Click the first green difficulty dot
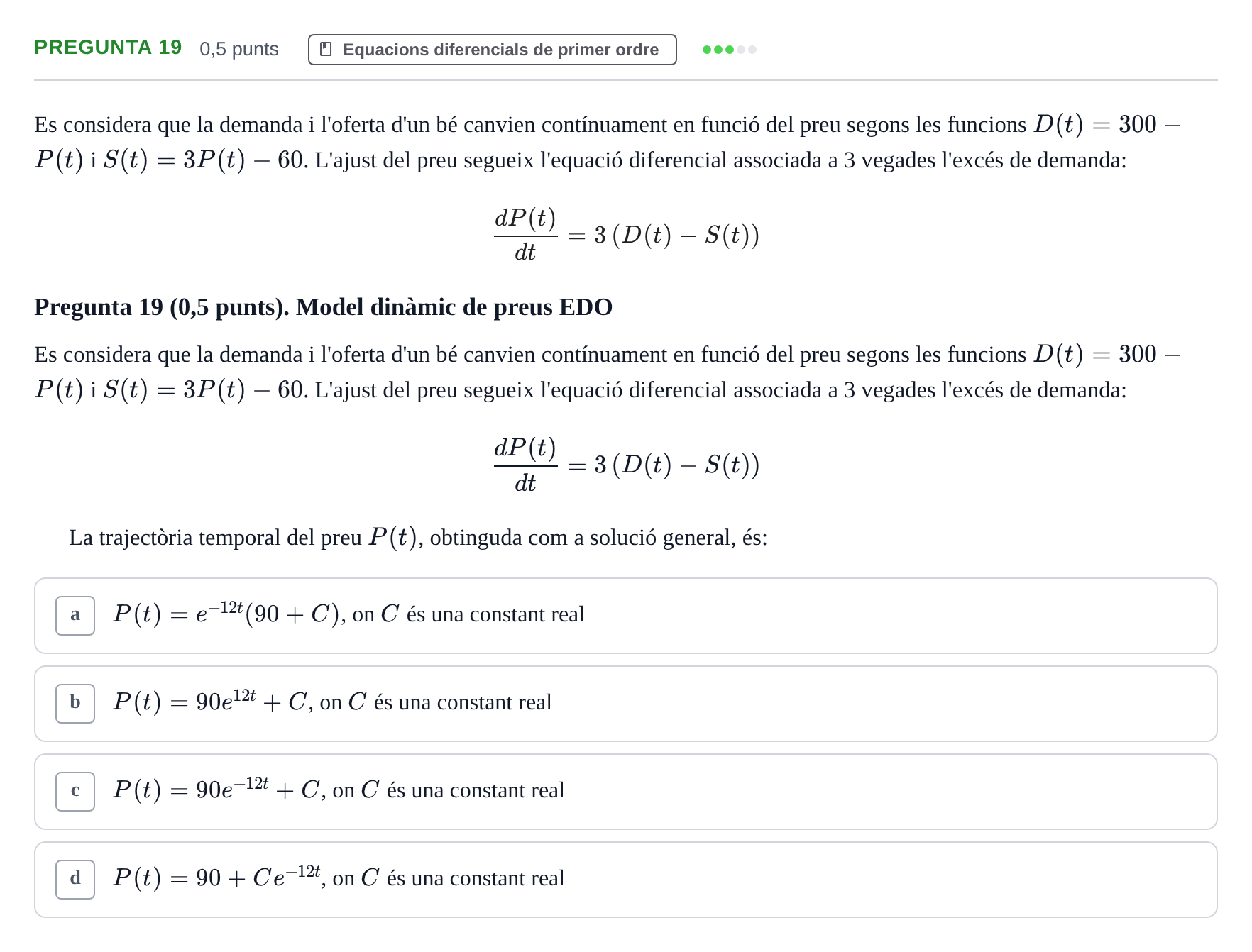 click(706, 50)
